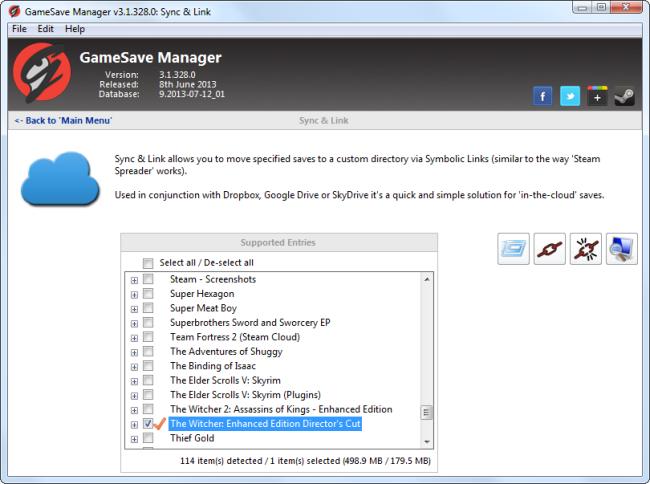Check the Super Meat Boy checkbox
Screen dimensions: 650x484
pos(148,308)
